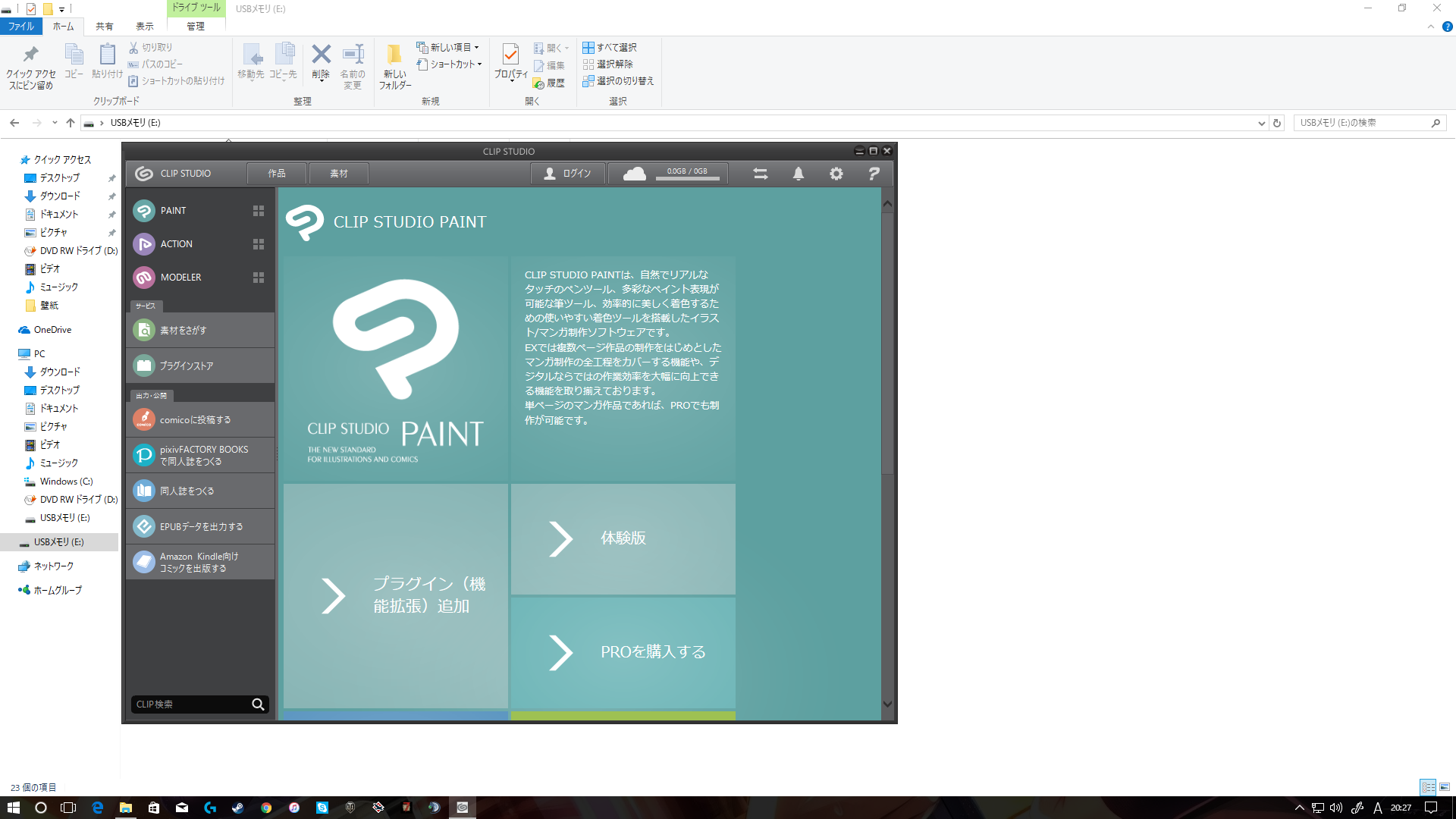Click the notification bell icon
This screenshot has height=819, width=1456.
799,174
